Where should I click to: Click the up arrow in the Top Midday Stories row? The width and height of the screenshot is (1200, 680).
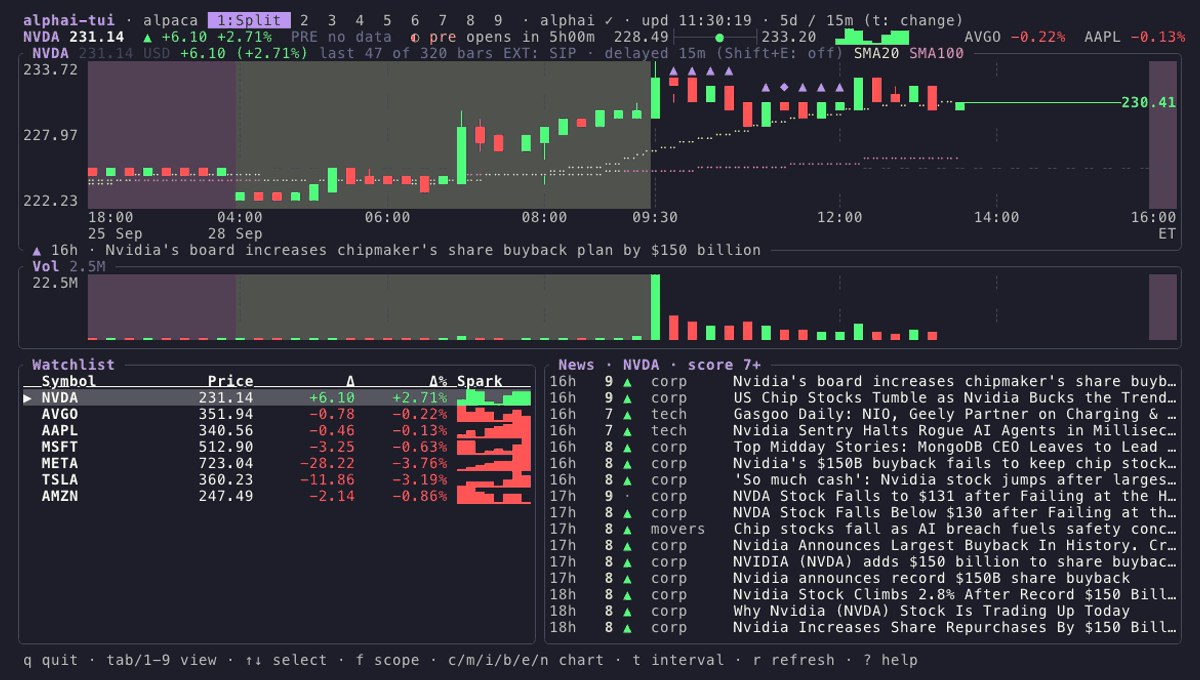[x=627, y=447]
